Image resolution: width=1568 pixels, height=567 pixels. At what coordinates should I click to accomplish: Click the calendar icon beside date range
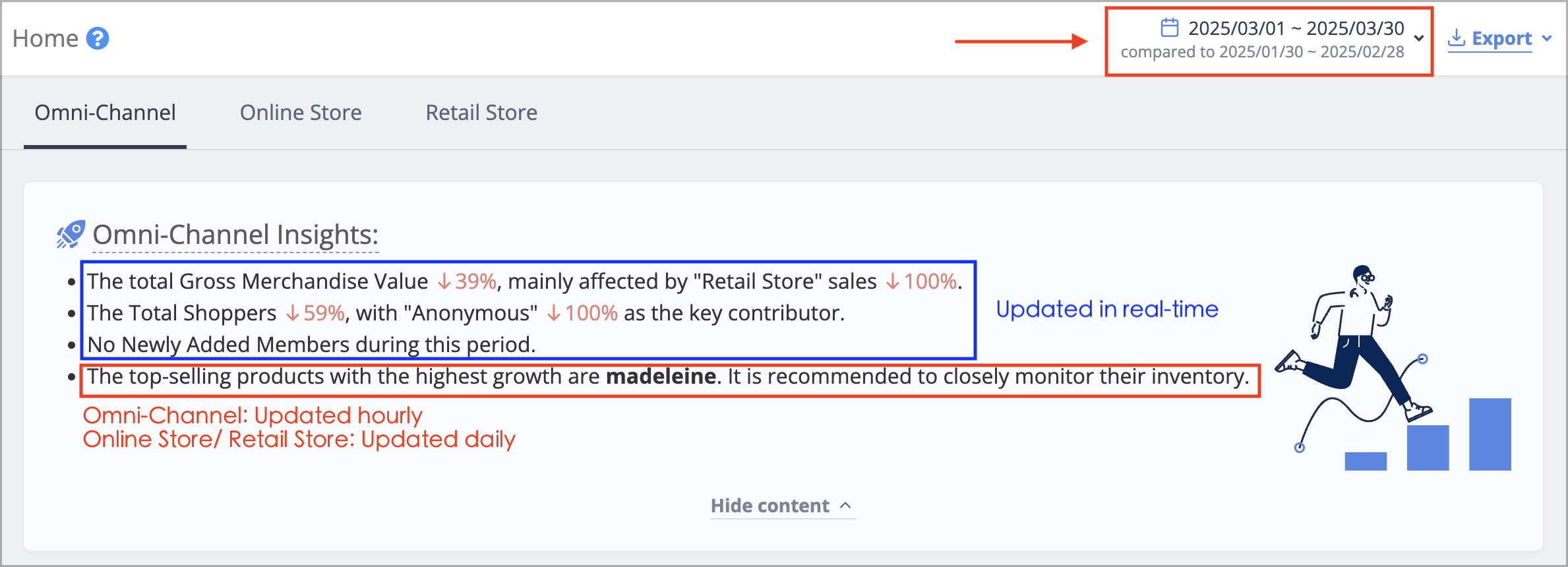1169,28
